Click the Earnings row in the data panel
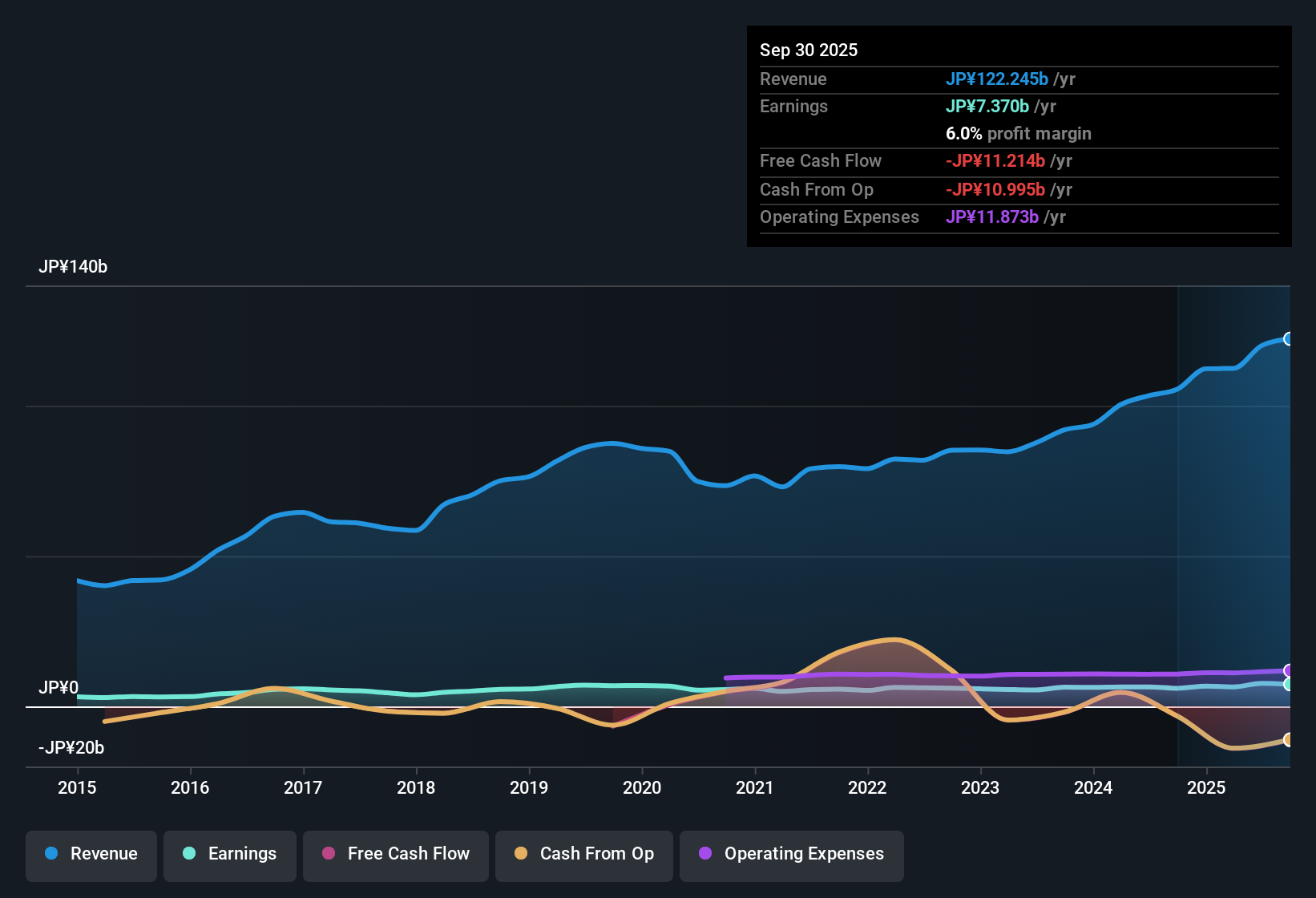Screen dimensions: 1316x898 point(793,106)
